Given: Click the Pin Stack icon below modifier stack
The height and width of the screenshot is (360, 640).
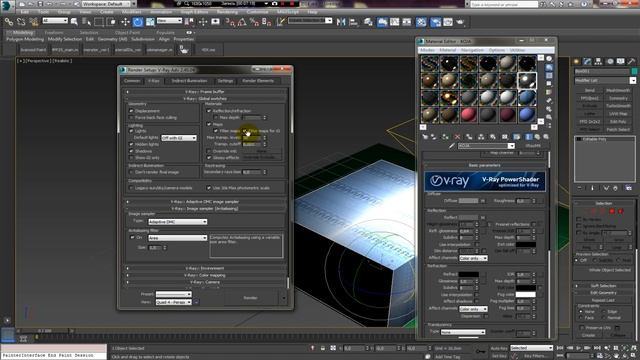Looking at the screenshot, I should 580,188.
